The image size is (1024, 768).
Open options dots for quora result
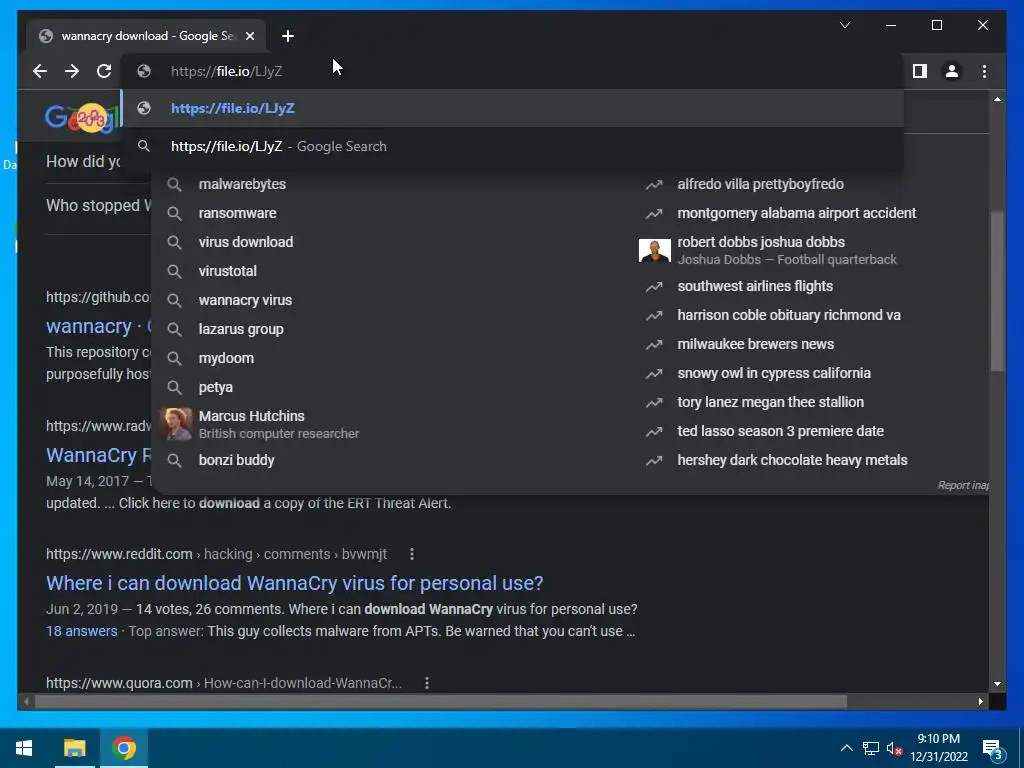(x=426, y=682)
